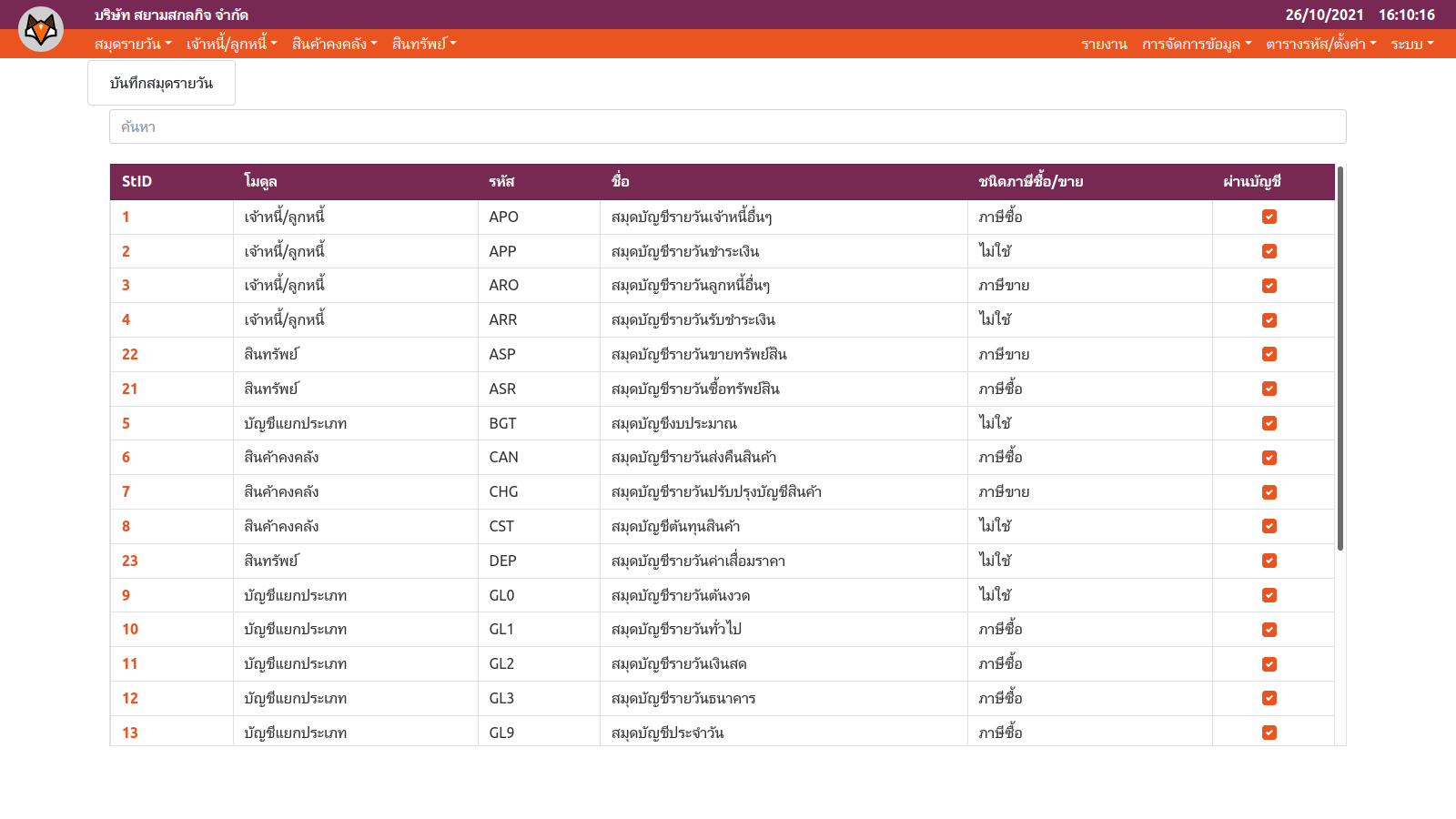Select StID 10 link

[130, 629]
